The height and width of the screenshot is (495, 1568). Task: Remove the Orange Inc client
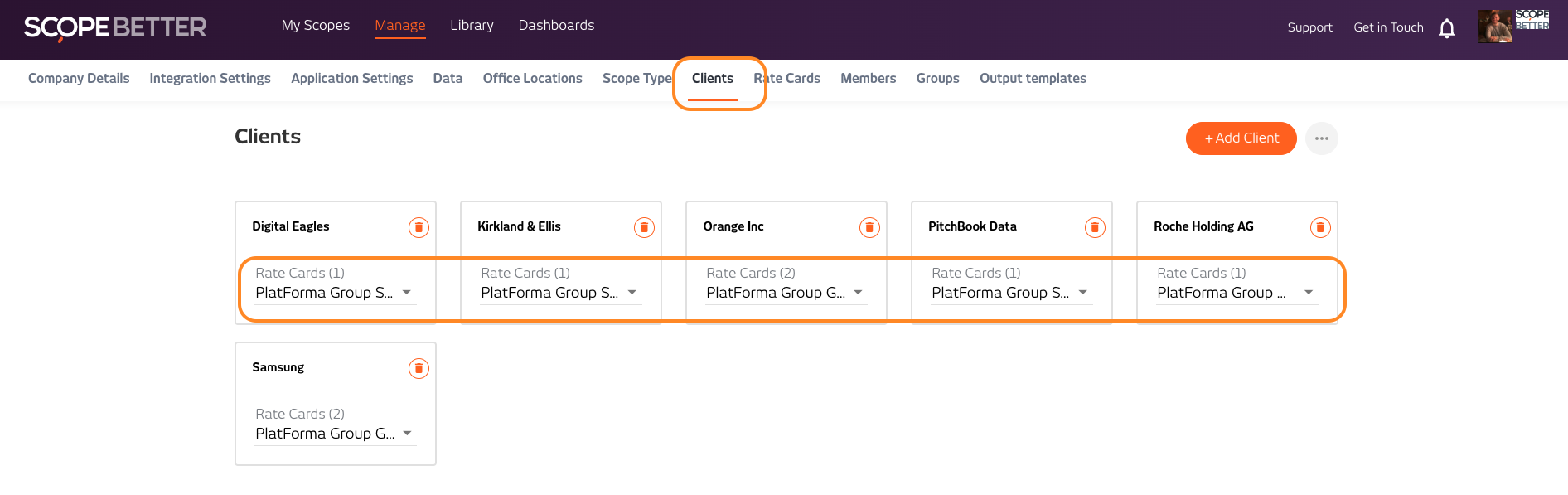point(869,227)
